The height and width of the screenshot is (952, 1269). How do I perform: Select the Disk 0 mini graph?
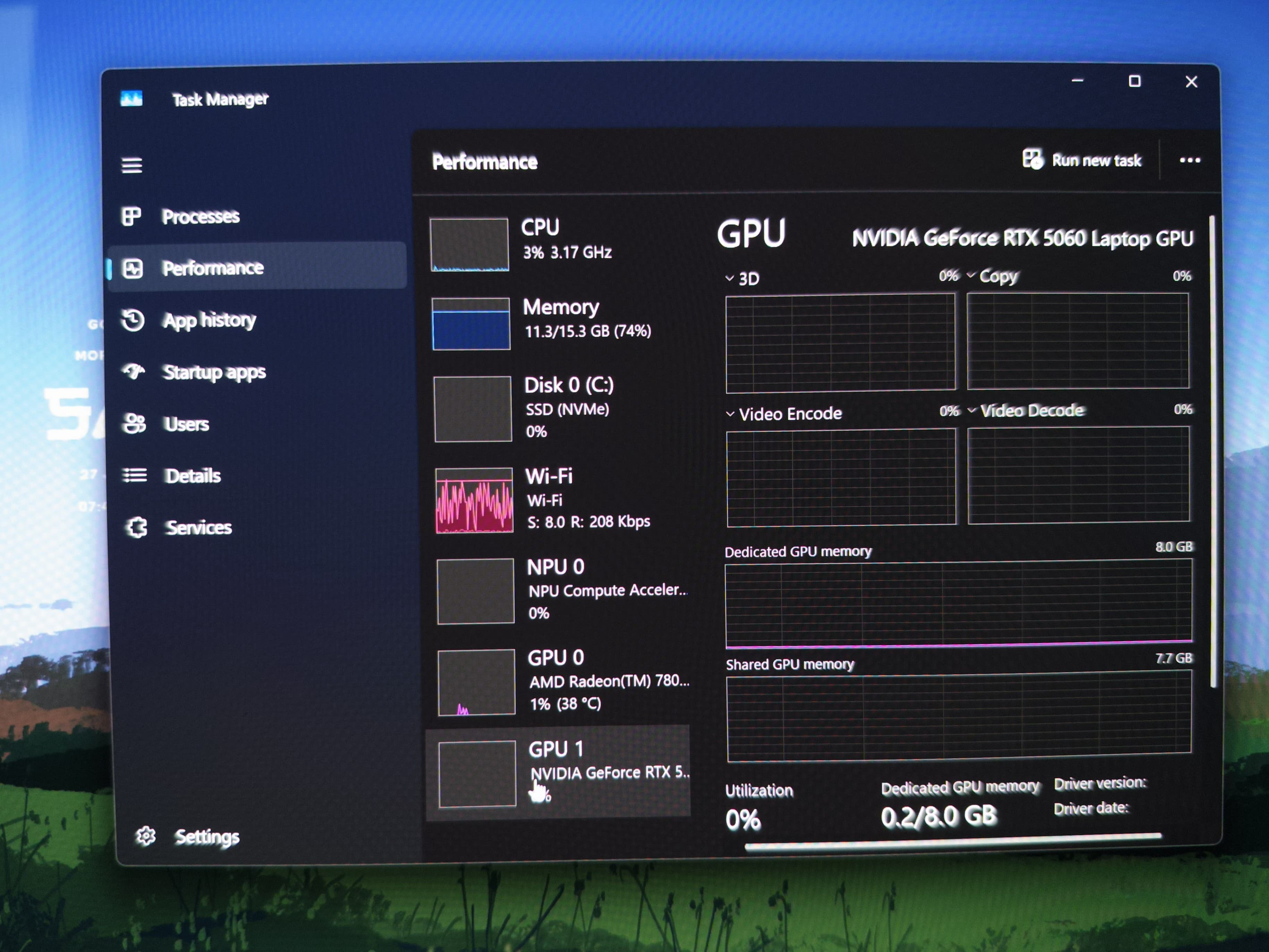coord(473,409)
